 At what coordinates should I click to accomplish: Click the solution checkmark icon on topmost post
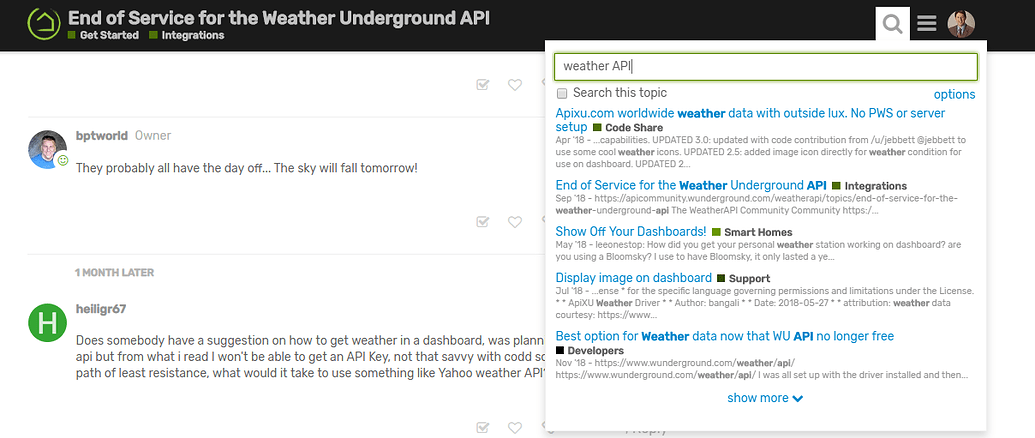click(x=483, y=84)
